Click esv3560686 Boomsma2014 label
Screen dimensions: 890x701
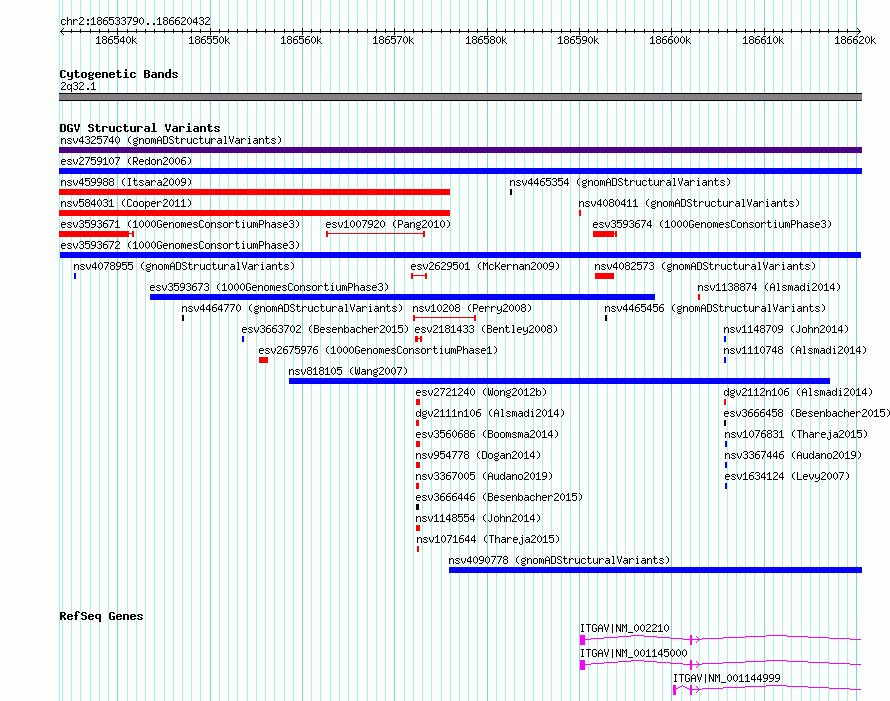point(487,434)
